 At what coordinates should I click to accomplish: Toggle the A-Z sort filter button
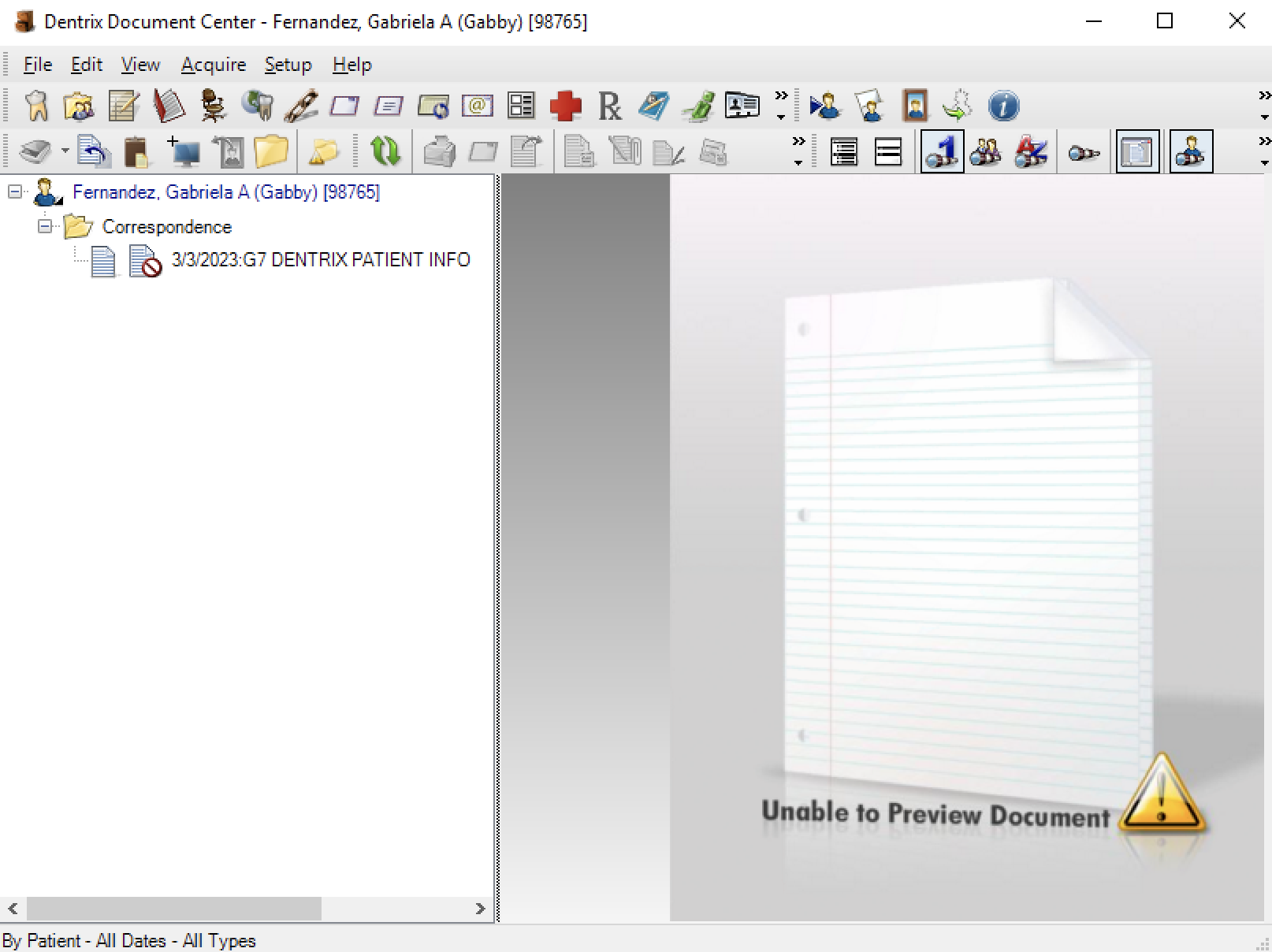coord(1031,151)
